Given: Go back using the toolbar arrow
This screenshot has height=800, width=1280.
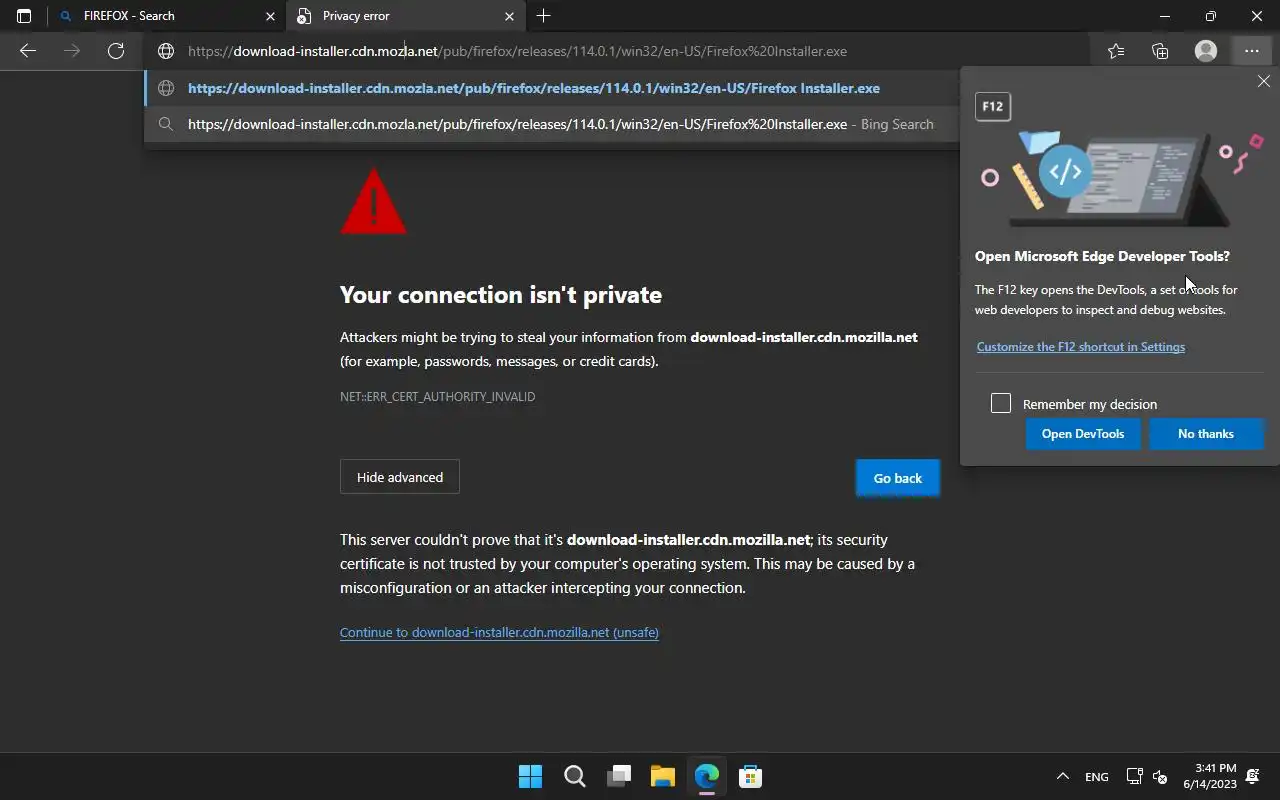Looking at the screenshot, I should pyautogui.click(x=28, y=51).
